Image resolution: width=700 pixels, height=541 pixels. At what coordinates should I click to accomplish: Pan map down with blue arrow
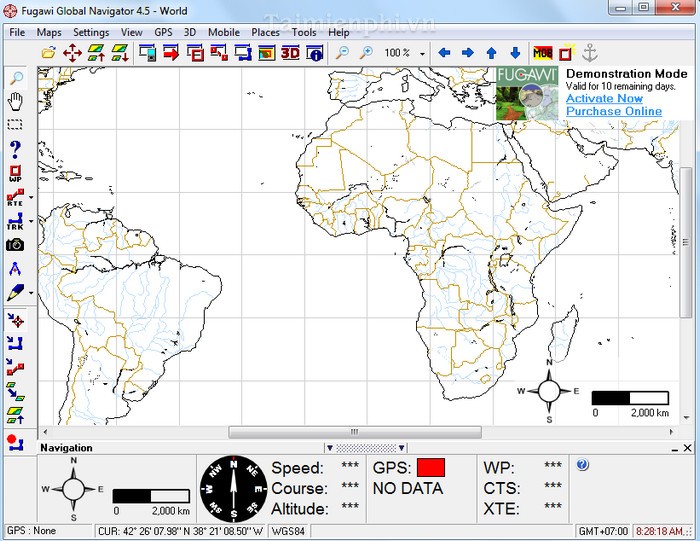[x=515, y=53]
